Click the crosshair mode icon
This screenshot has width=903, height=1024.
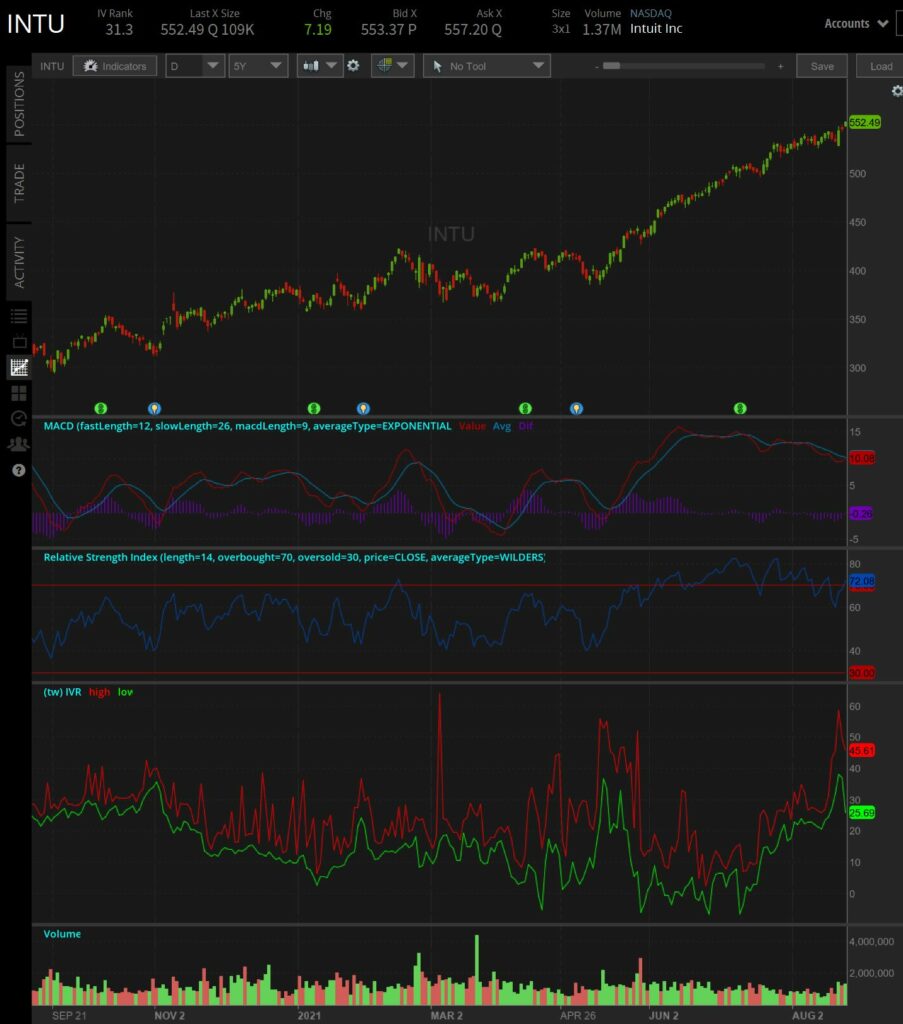click(x=385, y=65)
